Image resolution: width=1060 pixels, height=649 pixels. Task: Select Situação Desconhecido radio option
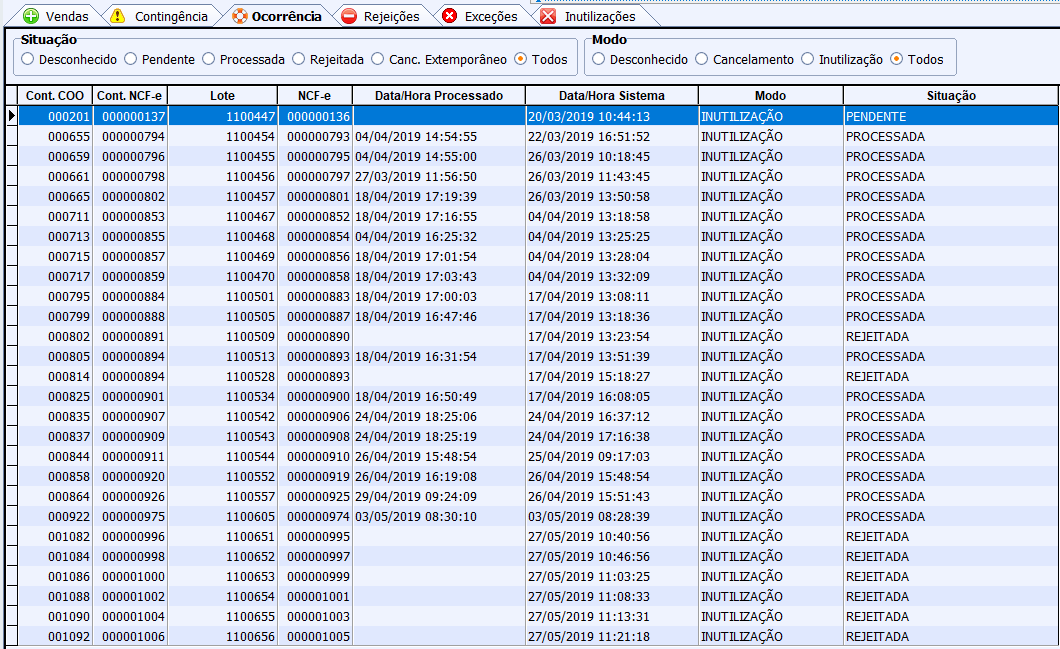[70, 59]
